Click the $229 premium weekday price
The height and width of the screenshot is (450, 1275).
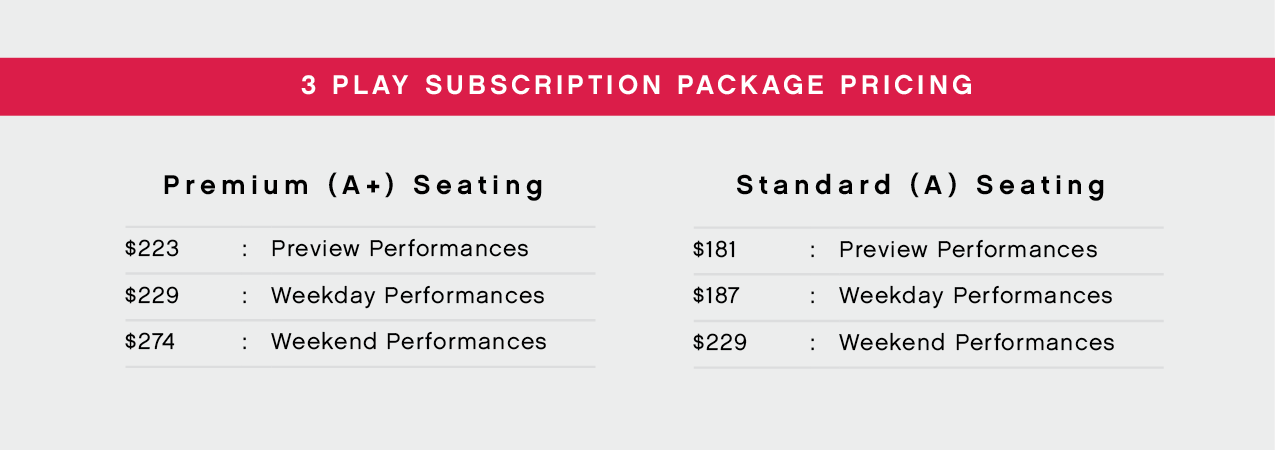coord(152,296)
